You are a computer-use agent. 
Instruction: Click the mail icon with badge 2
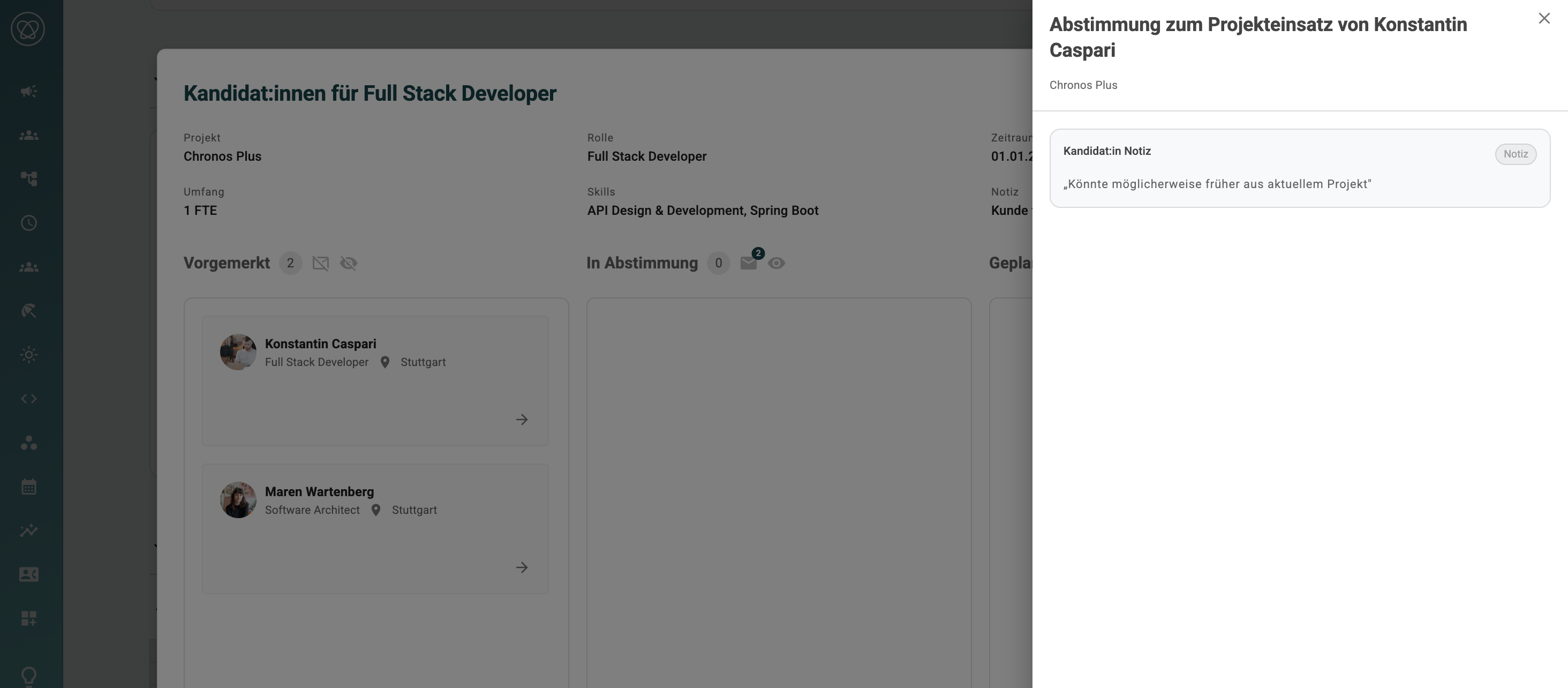(x=749, y=263)
